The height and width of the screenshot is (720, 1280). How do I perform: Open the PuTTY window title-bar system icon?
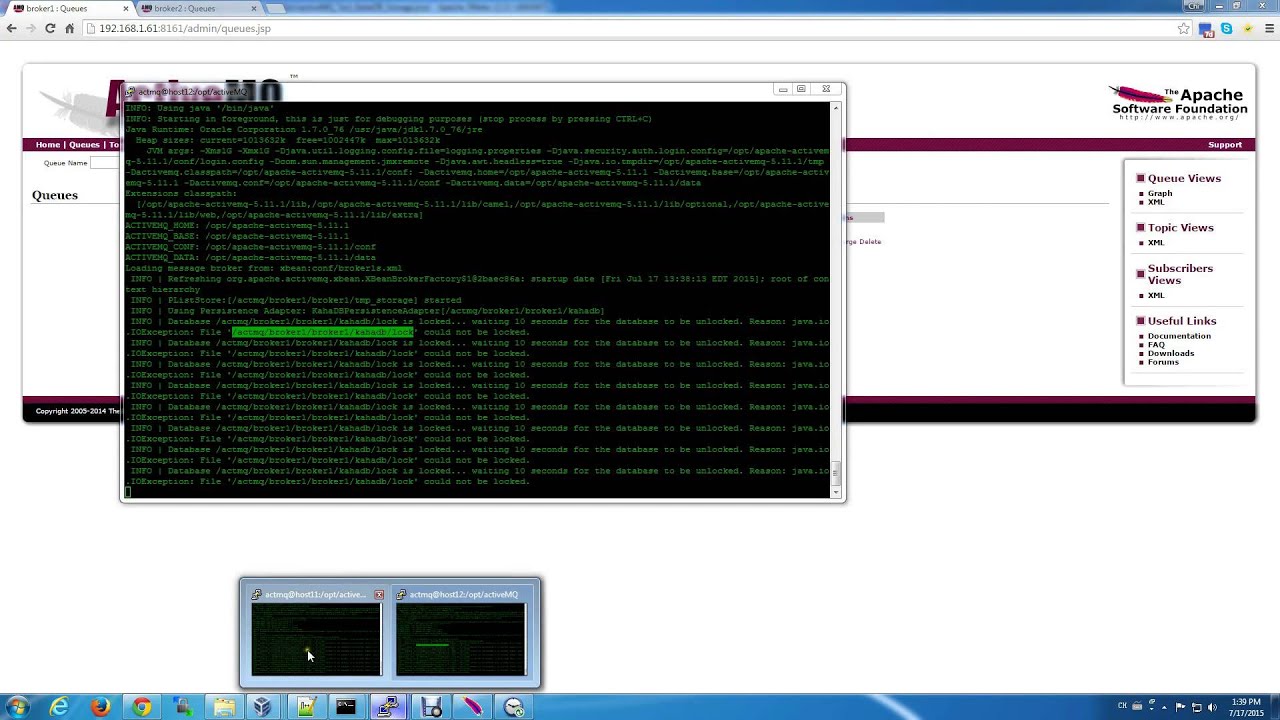pyautogui.click(x=131, y=91)
